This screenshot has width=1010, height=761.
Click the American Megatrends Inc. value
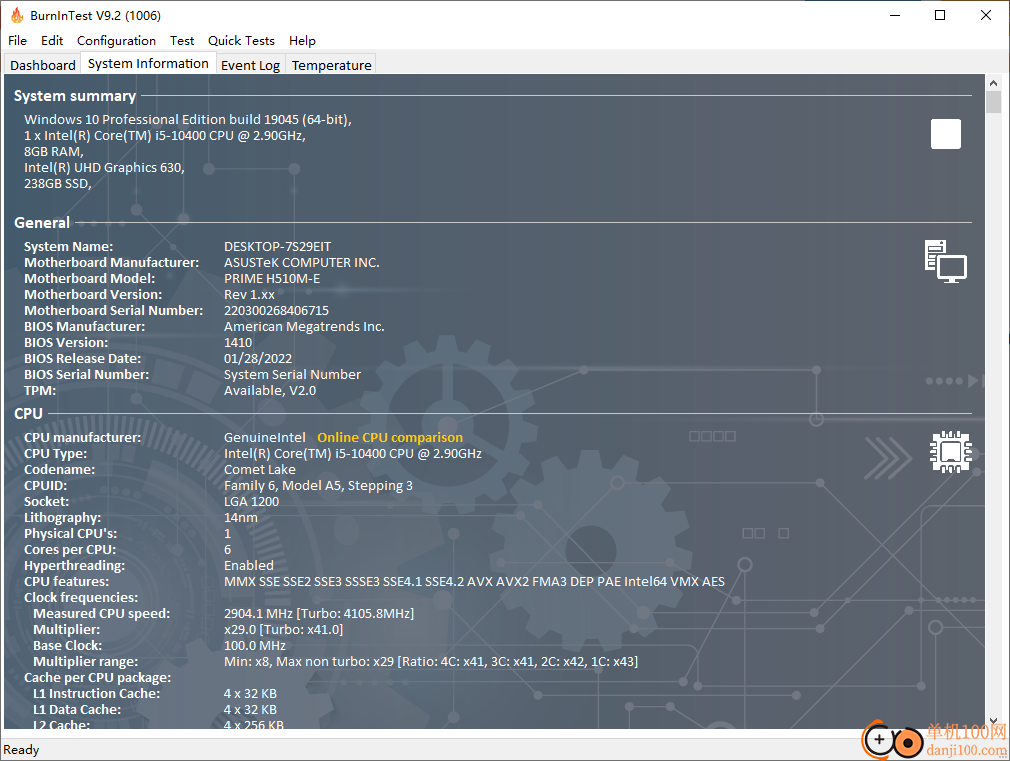304,327
